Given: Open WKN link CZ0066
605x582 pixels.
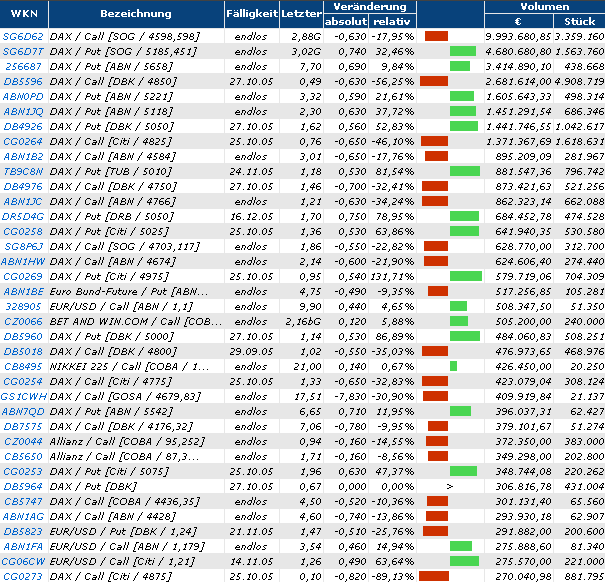Looking at the screenshot, I should (x=23, y=321).
